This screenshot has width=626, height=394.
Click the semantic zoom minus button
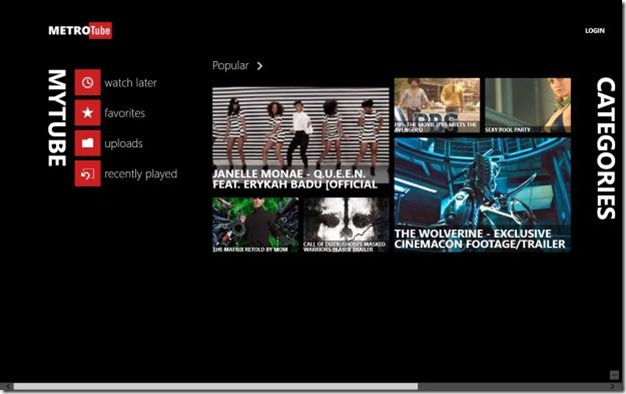click(614, 375)
